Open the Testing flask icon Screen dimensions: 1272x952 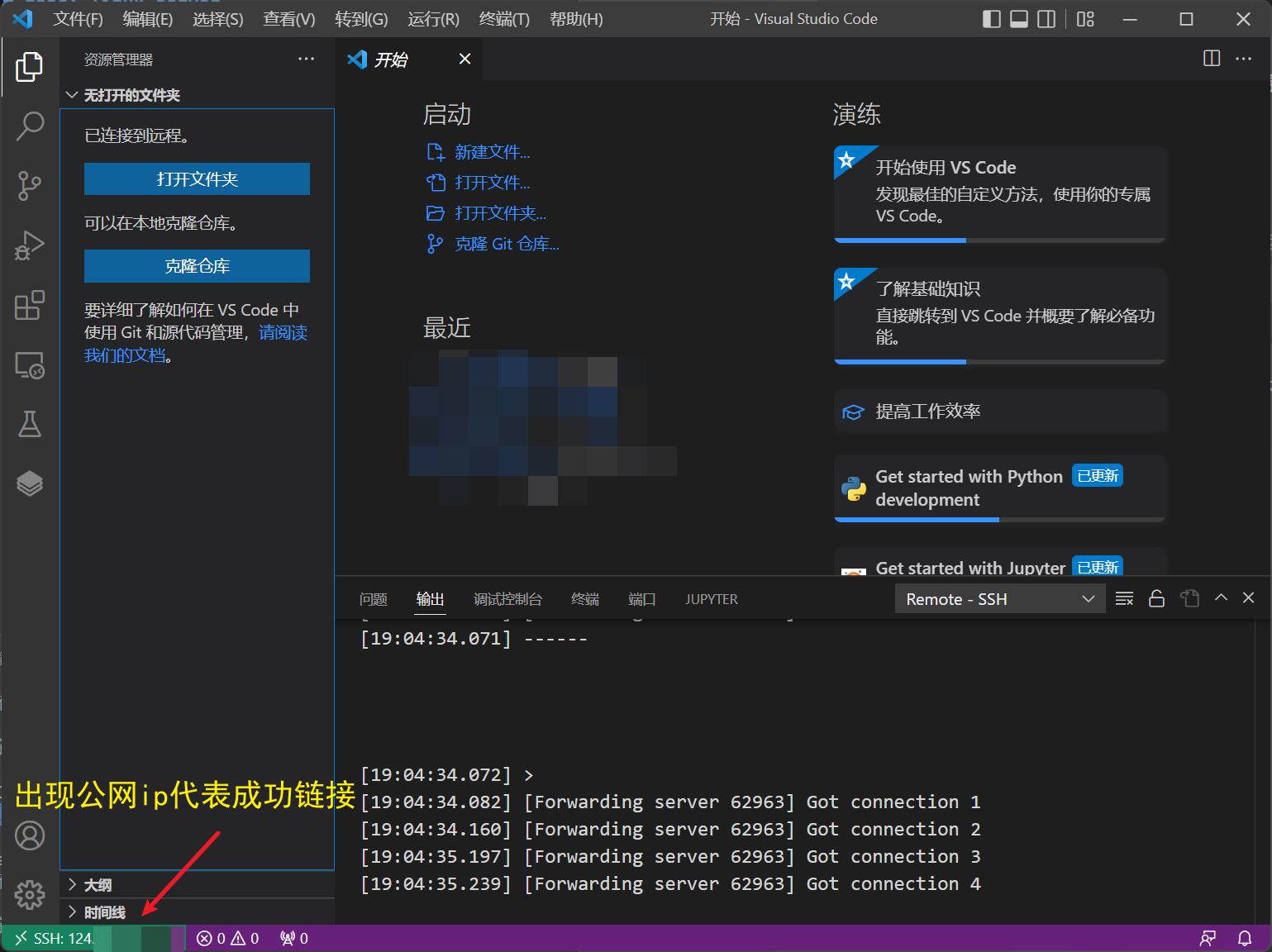point(30,424)
